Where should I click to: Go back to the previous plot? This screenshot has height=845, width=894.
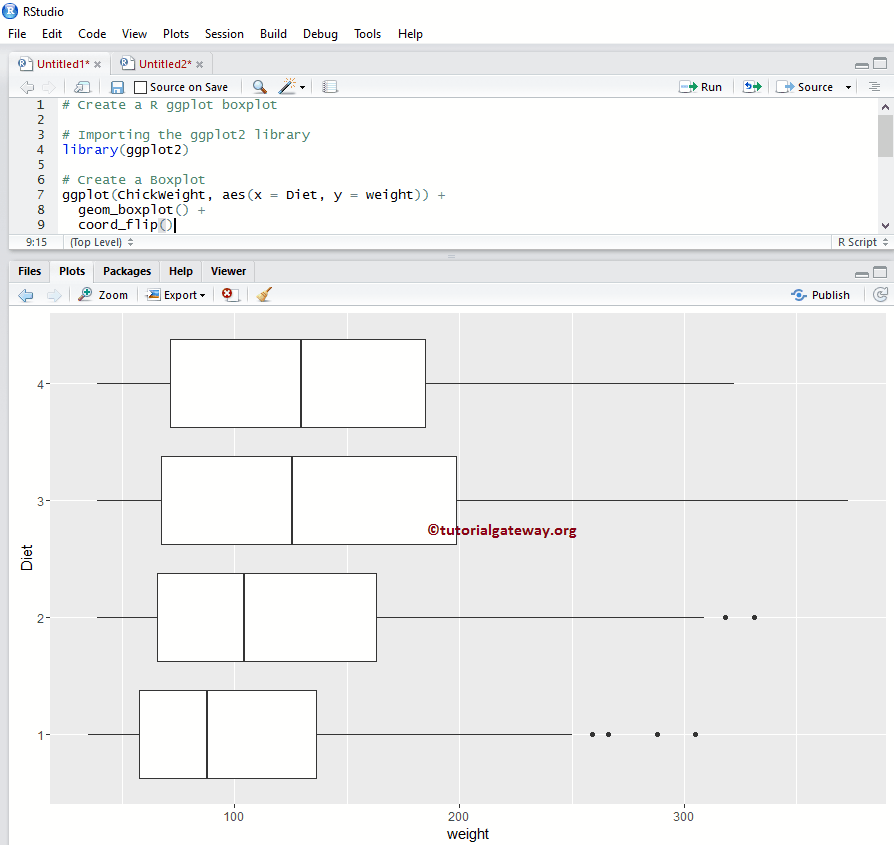coord(25,294)
